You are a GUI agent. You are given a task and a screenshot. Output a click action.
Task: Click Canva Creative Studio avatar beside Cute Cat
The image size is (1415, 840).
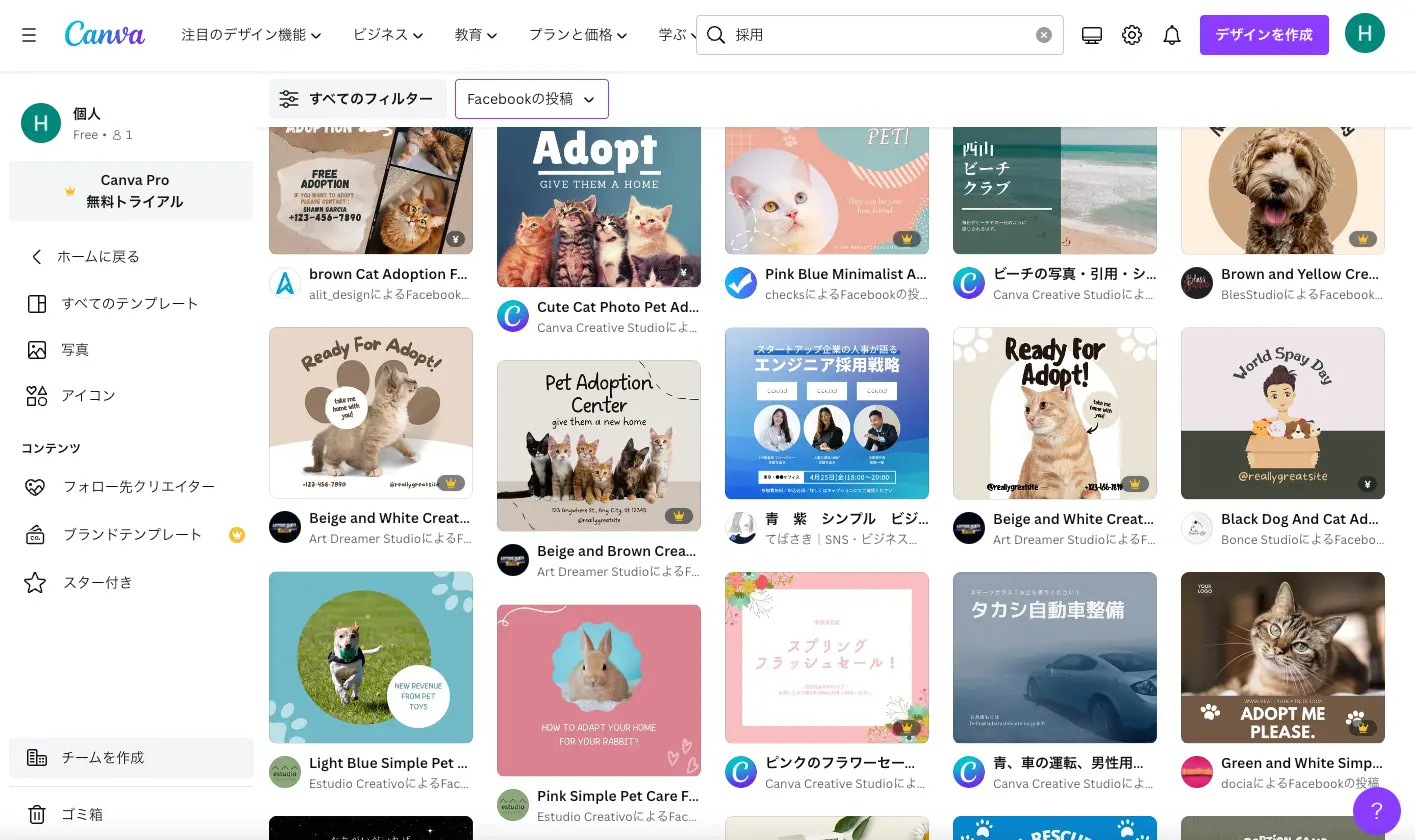click(513, 316)
